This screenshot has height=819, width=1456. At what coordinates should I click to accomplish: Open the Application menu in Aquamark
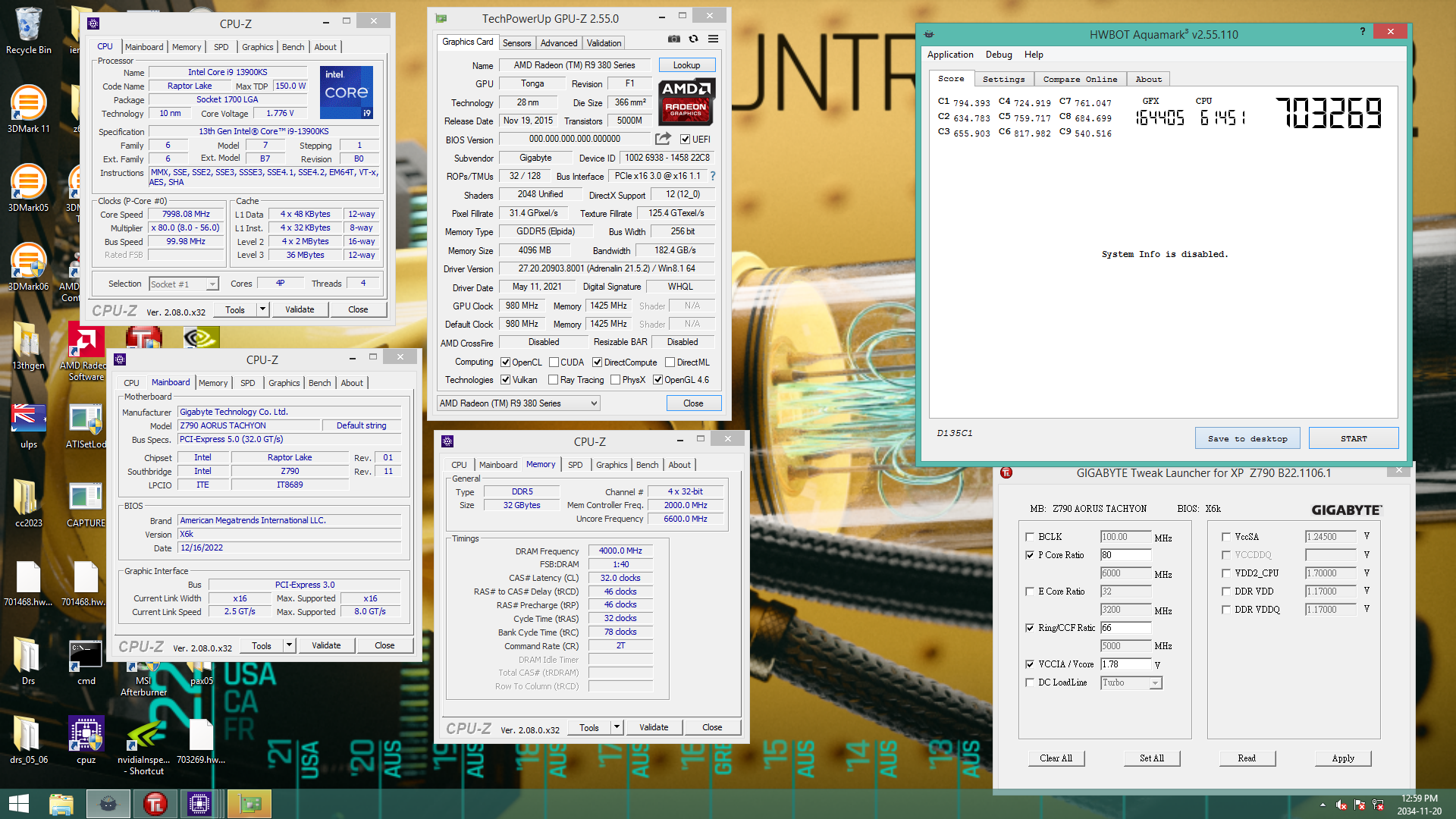point(950,55)
